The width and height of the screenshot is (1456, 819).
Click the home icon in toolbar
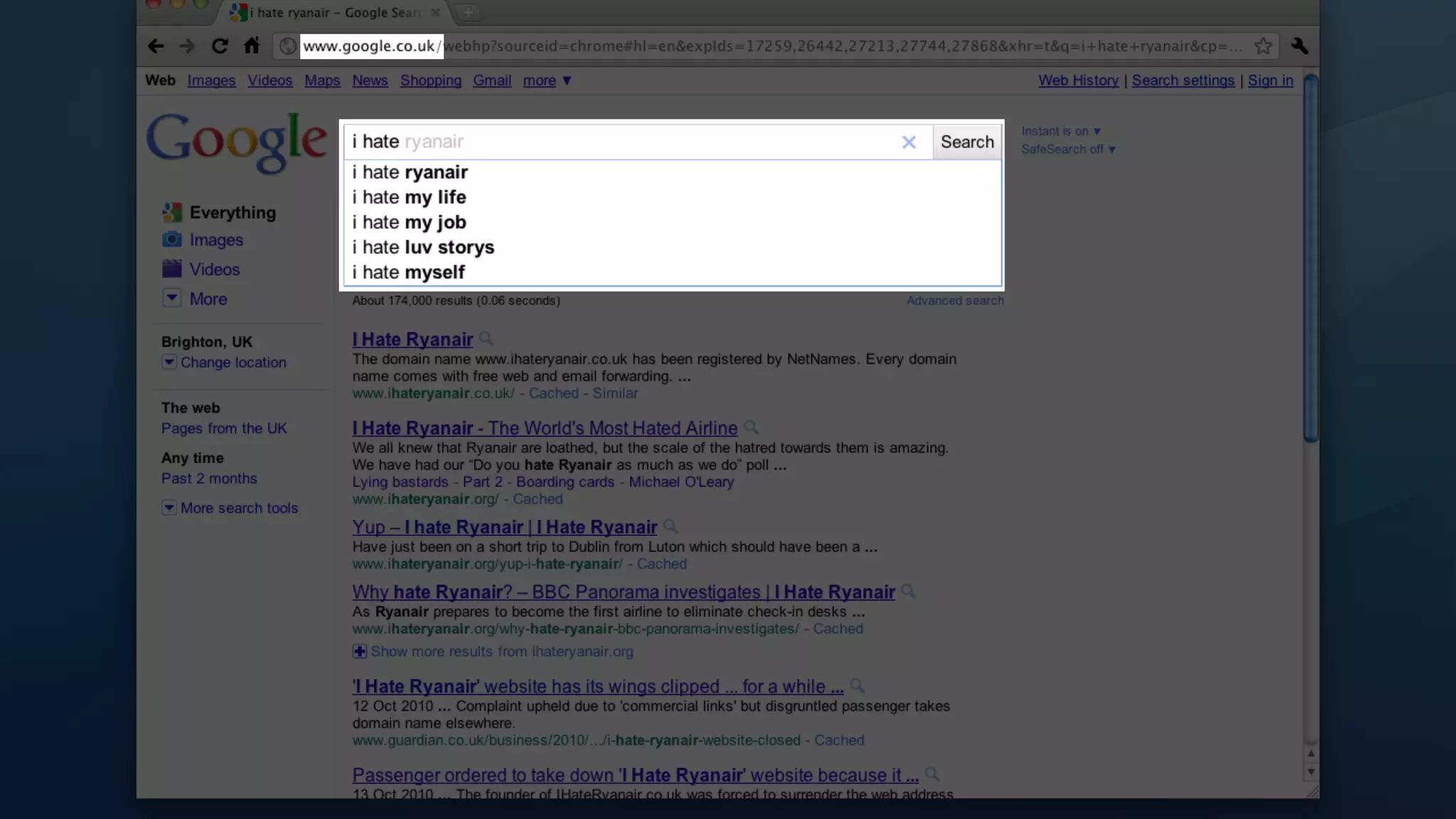pyautogui.click(x=252, y=46)
